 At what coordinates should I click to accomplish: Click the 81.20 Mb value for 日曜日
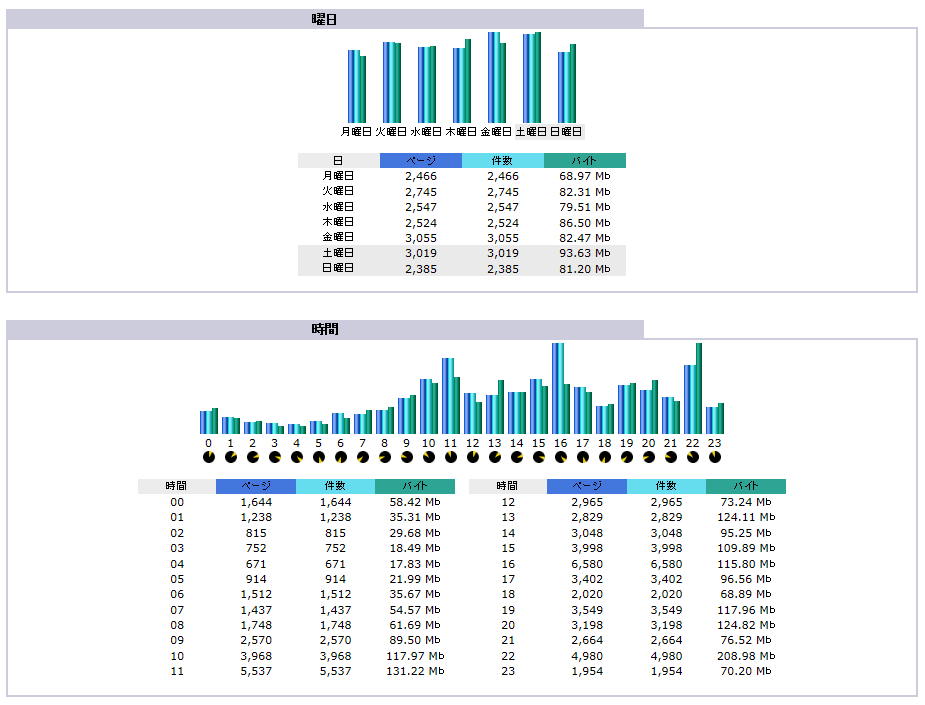point(585,269)
